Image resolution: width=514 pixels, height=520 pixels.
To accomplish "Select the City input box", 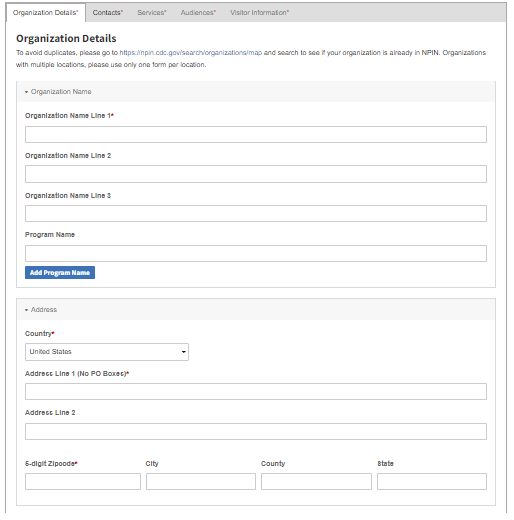I will pos(201,481).
